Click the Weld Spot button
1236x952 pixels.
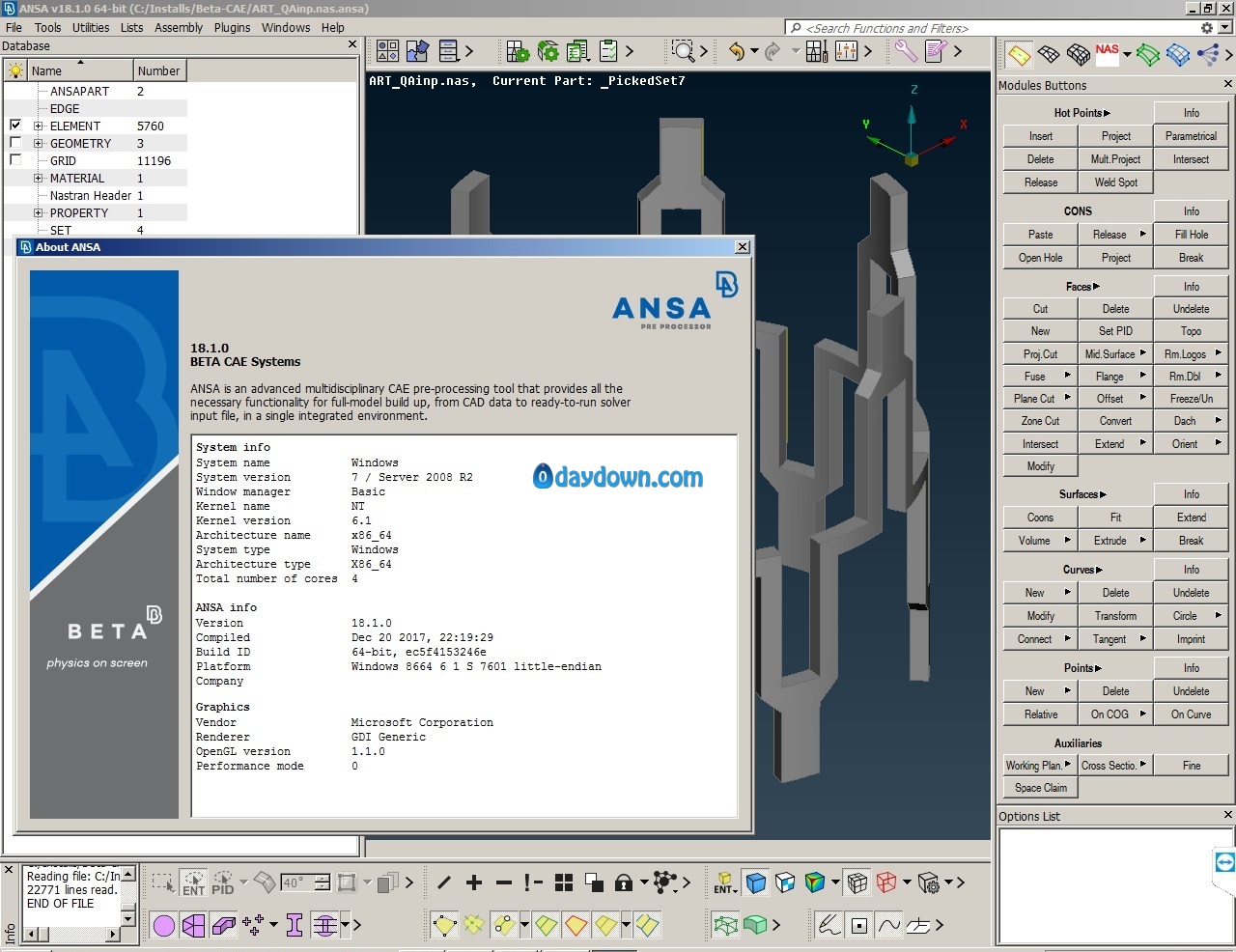pyautogui.click(x=1115, y=182)
